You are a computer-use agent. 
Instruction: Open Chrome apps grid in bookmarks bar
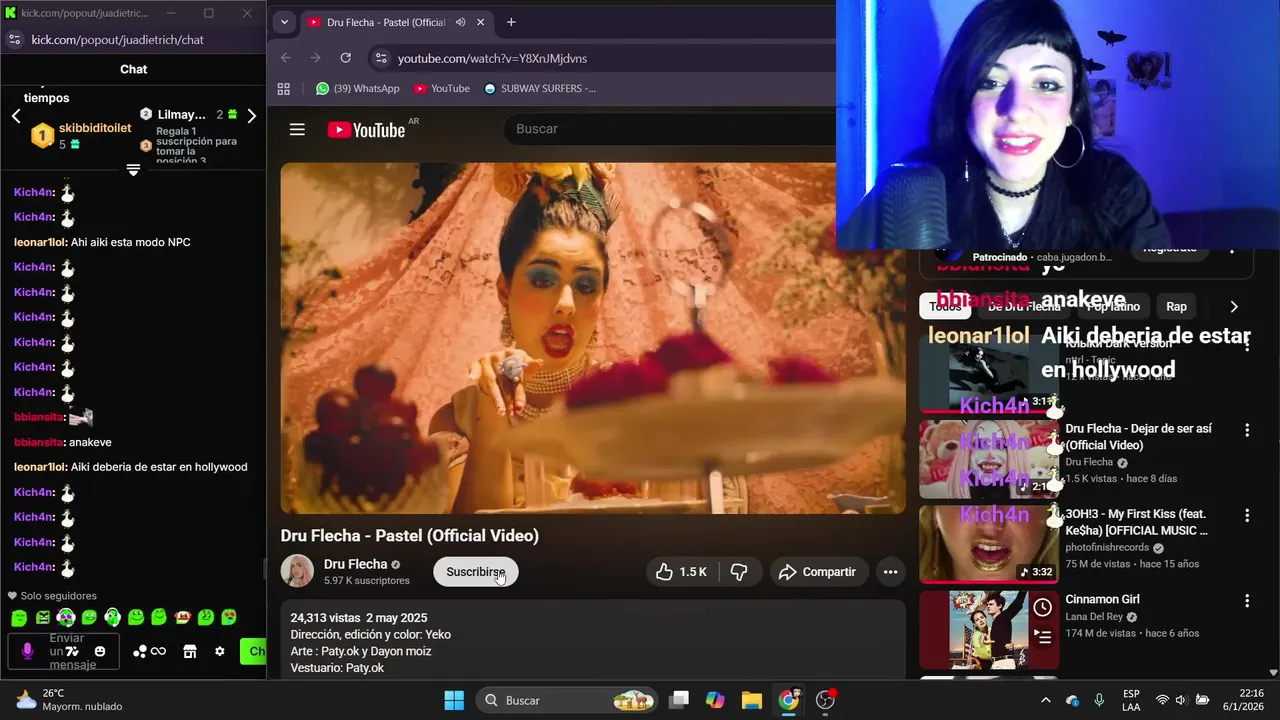(x=284, y=88)
